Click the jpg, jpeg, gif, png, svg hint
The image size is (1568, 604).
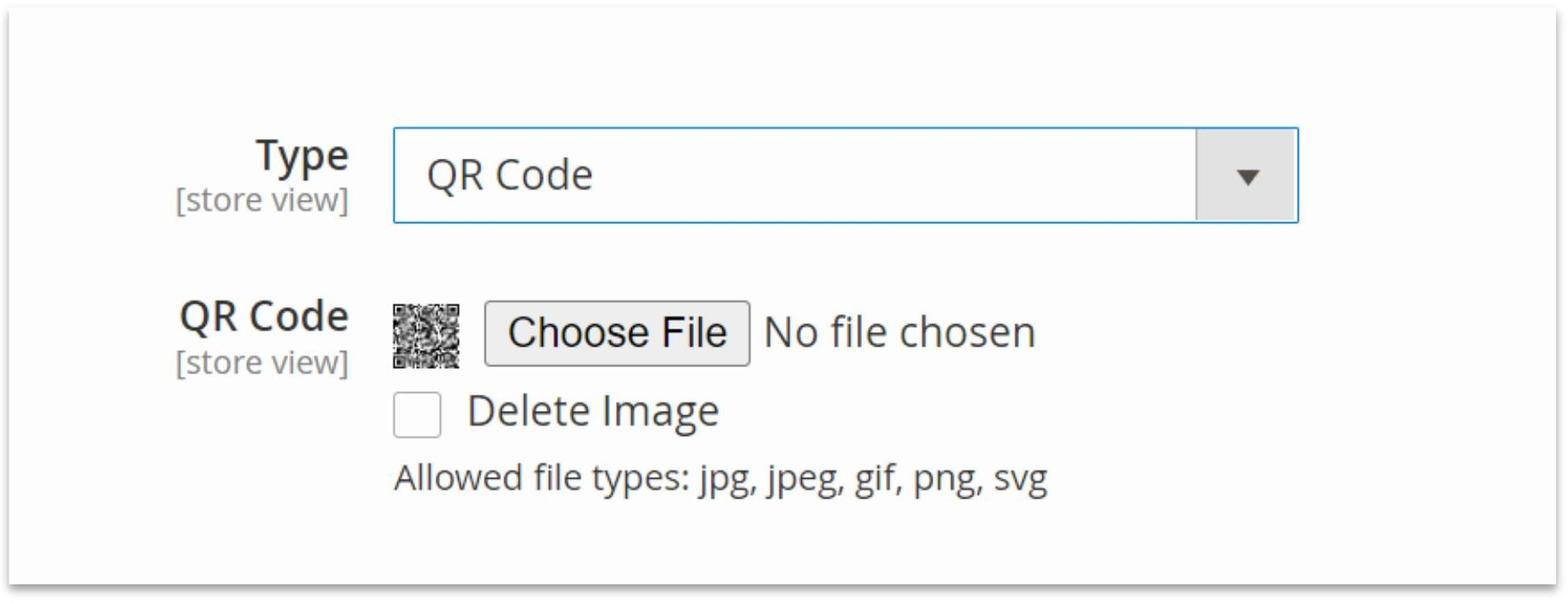click(873, 480)
